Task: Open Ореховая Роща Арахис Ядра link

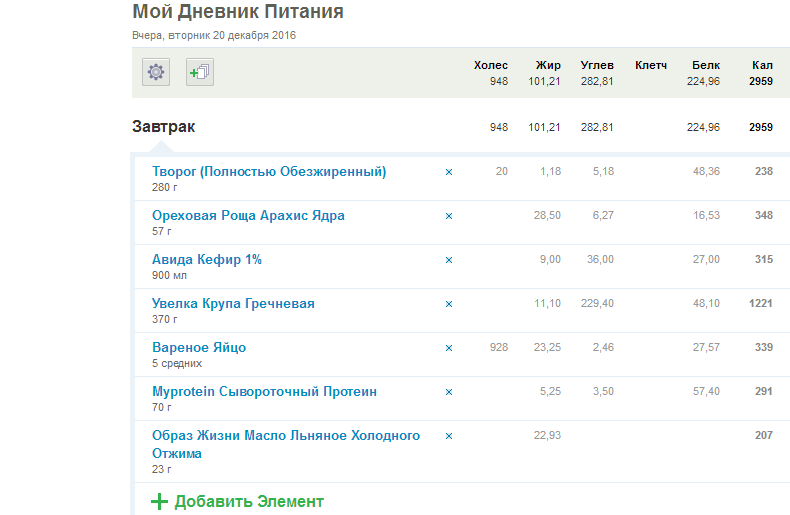Action: tap(248, 216)
